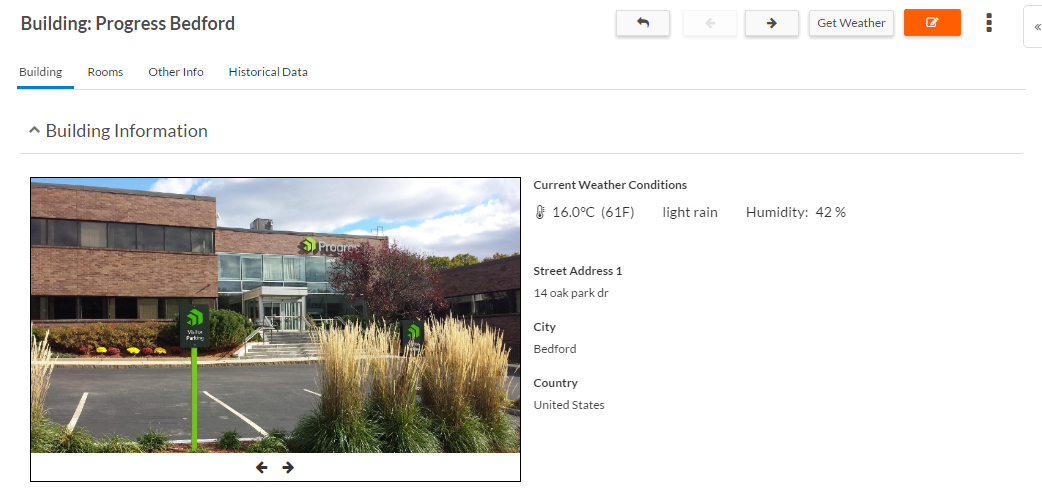Click the disabled previous record arrow
Viewport: 1042px width, 492px height.
coord(710,23)
